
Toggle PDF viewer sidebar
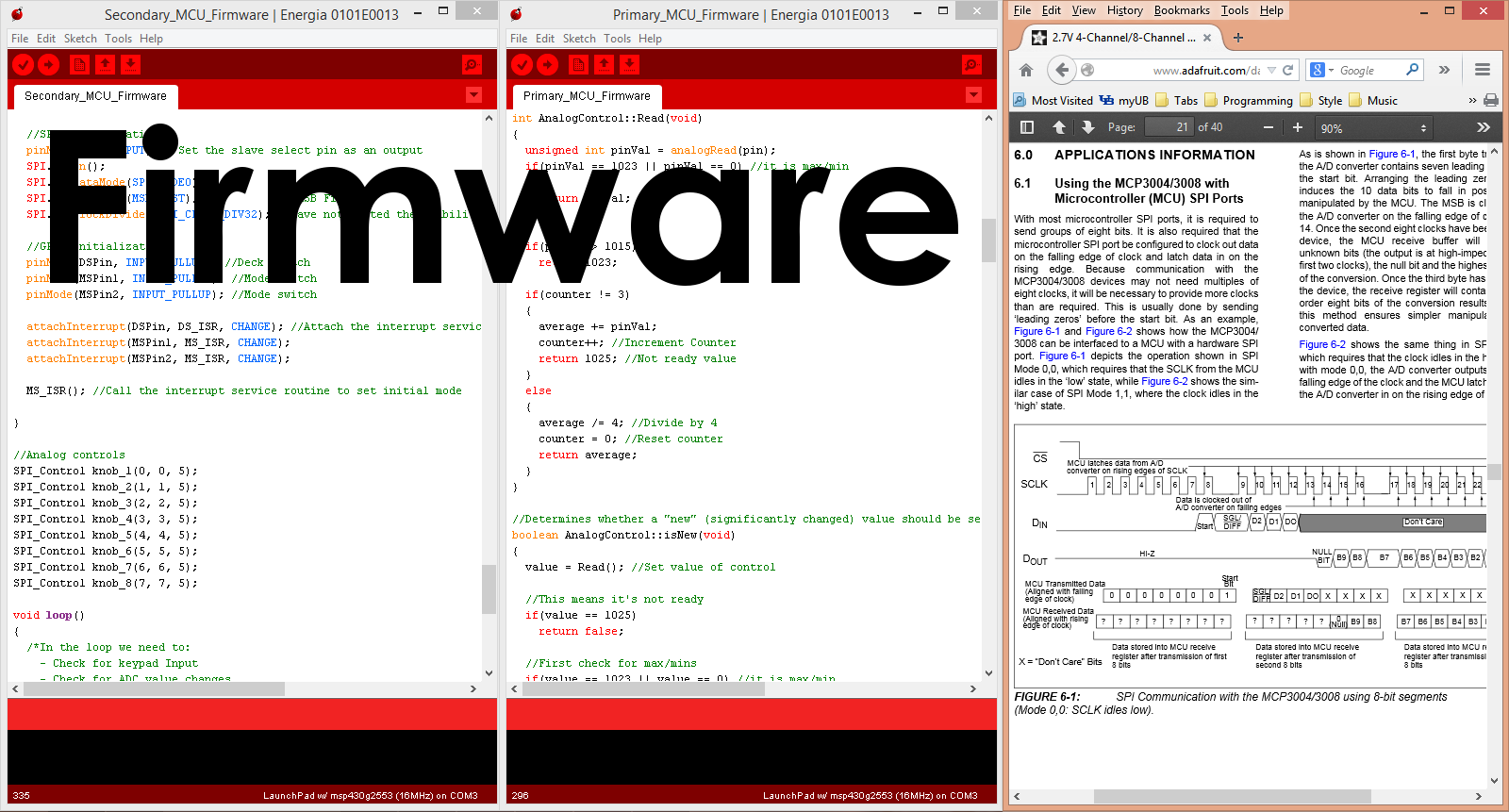coord(1027,127)
